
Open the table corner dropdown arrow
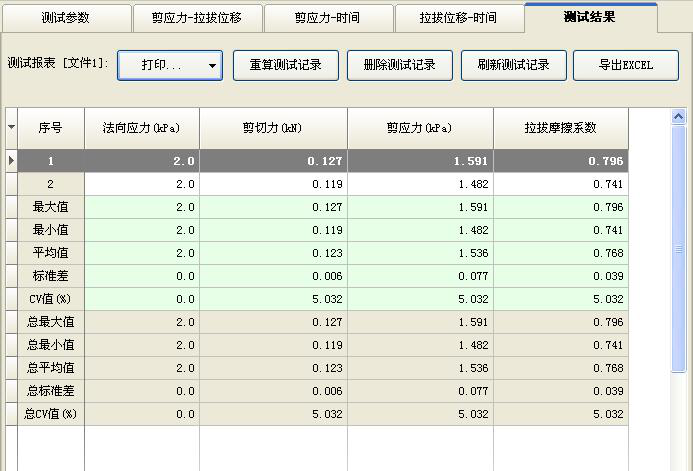pyautogui.click(x=12, y=128)
